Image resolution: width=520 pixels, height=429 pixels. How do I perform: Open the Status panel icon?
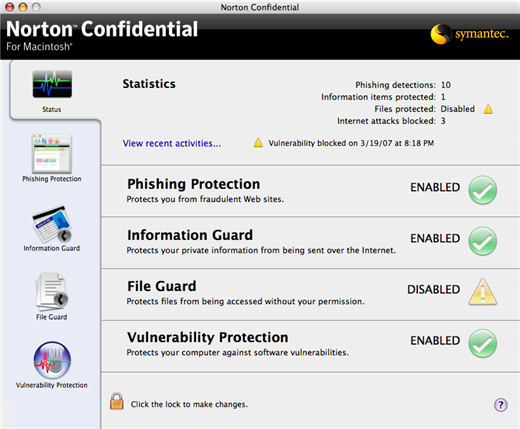coord(52,84)
